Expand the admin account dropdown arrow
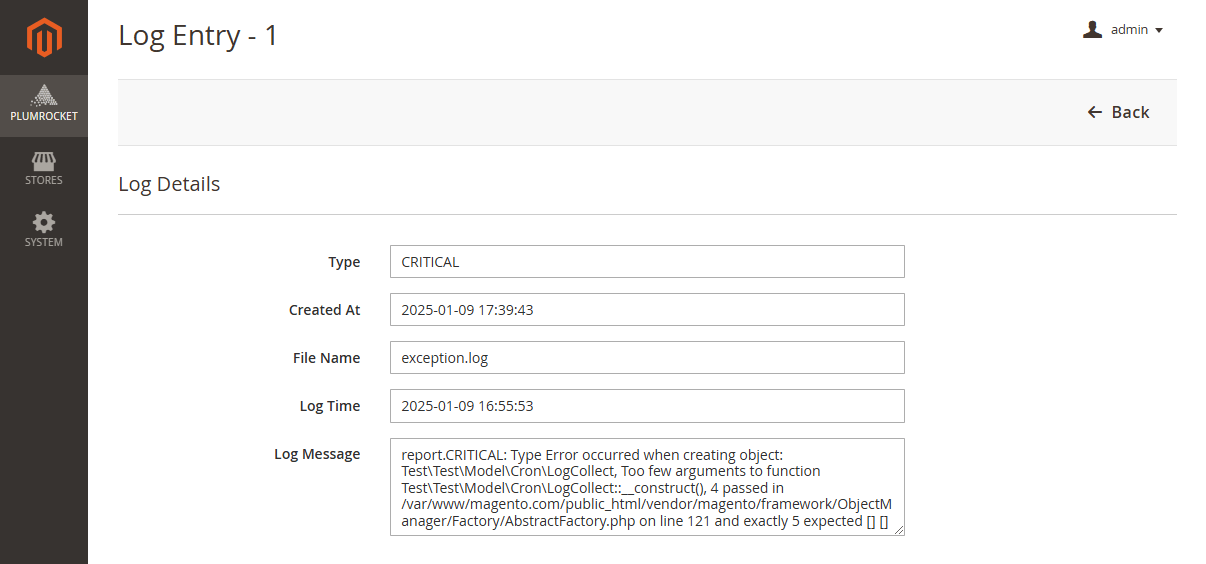The image size is (1206, 564). [1159, 31]
